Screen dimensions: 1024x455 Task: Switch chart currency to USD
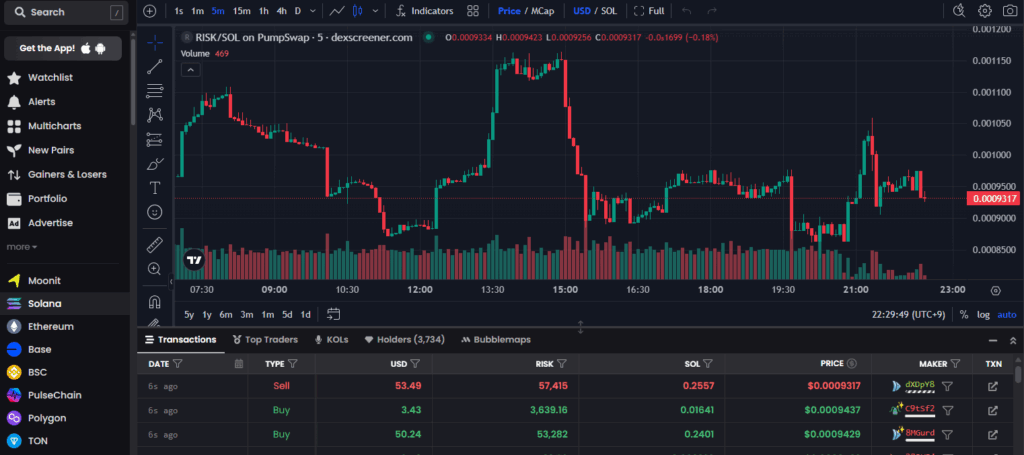click(x=582, y=11)
